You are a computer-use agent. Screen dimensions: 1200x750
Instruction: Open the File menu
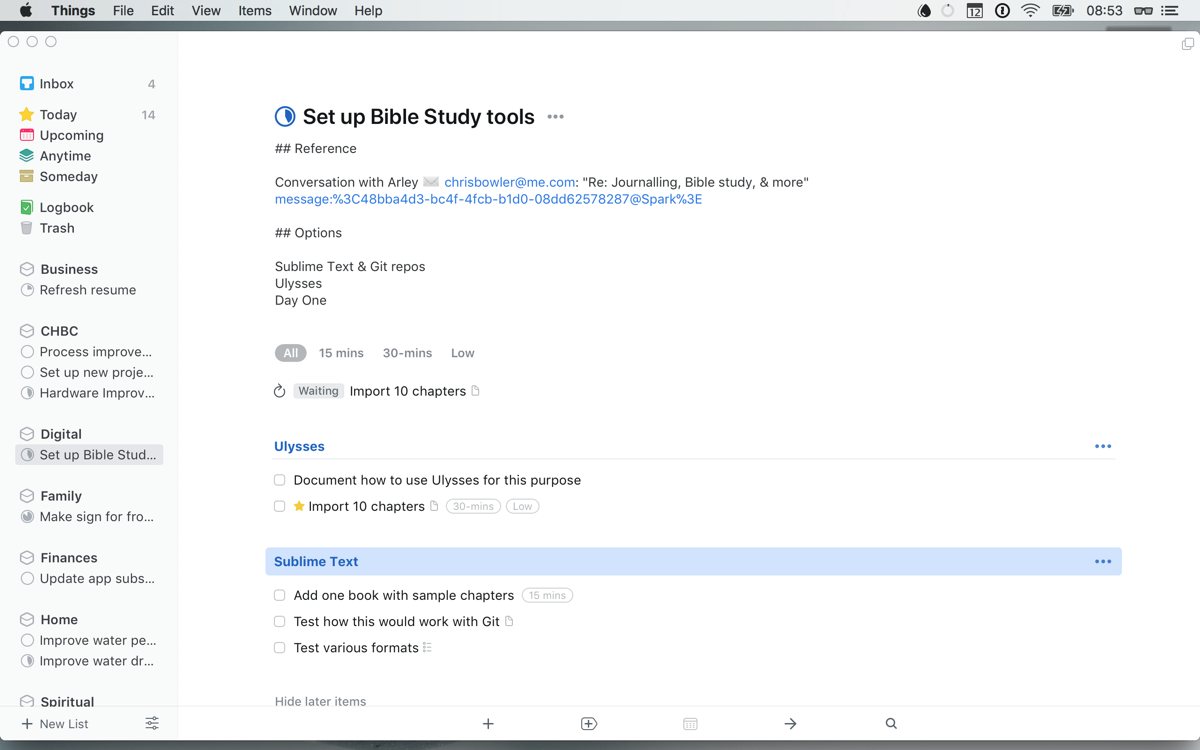[x=123, y=11]
